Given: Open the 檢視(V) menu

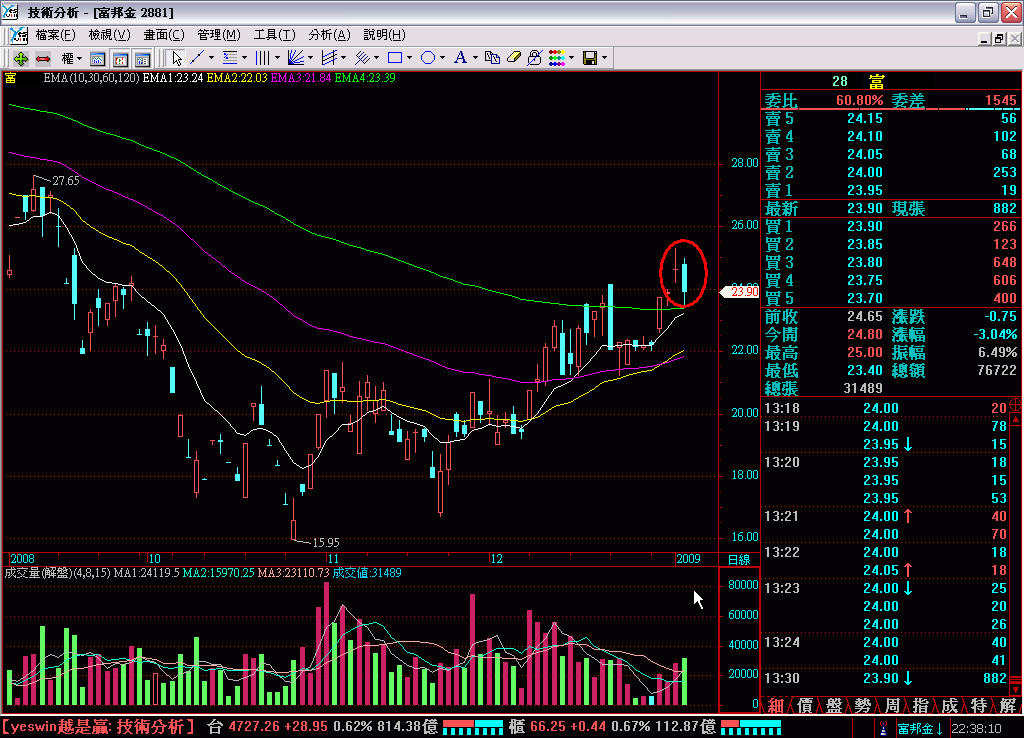Looking at the screenshot, I should click(x=109, y=35).
